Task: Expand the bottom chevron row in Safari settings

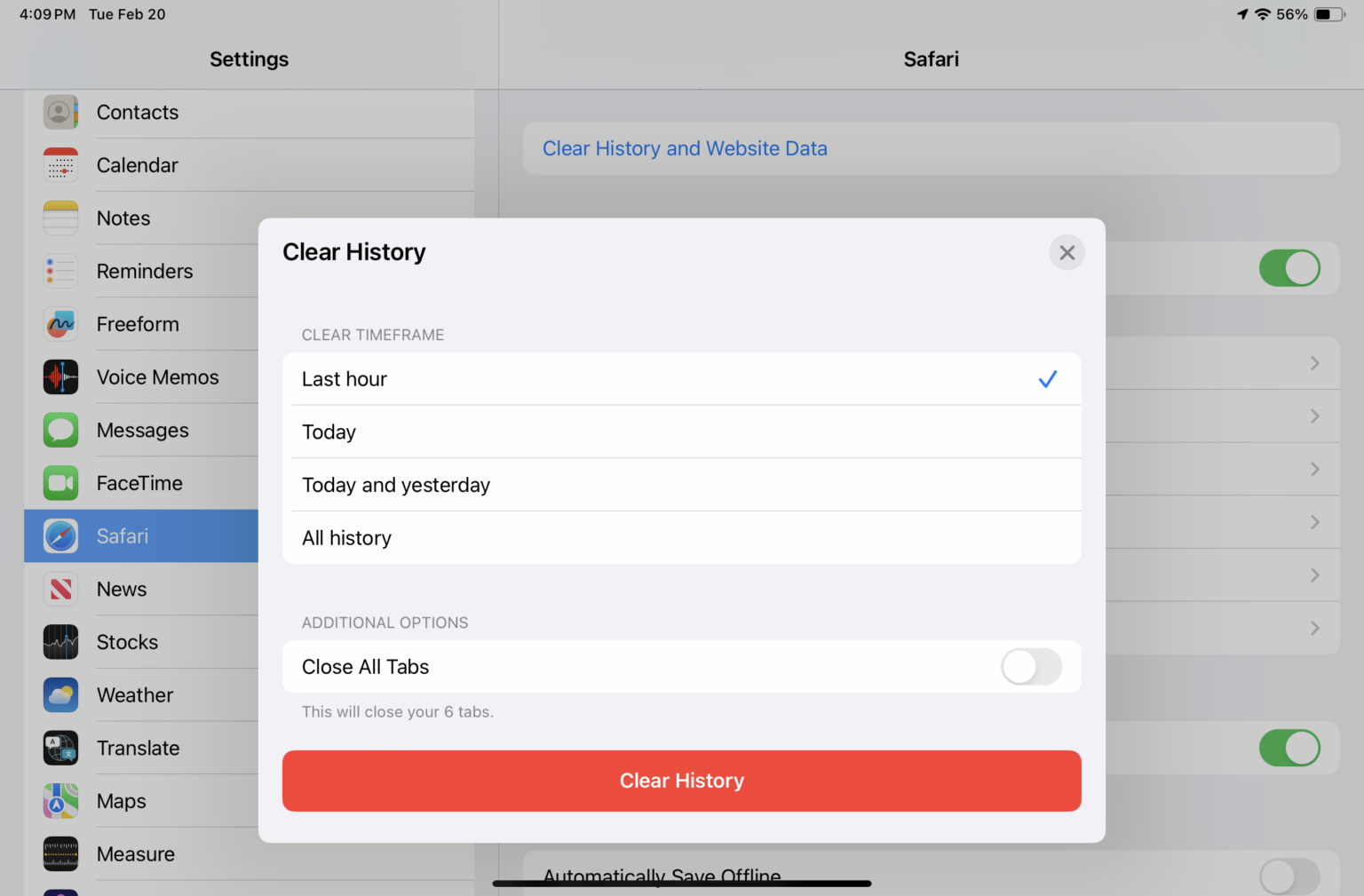Action: 1314,629
